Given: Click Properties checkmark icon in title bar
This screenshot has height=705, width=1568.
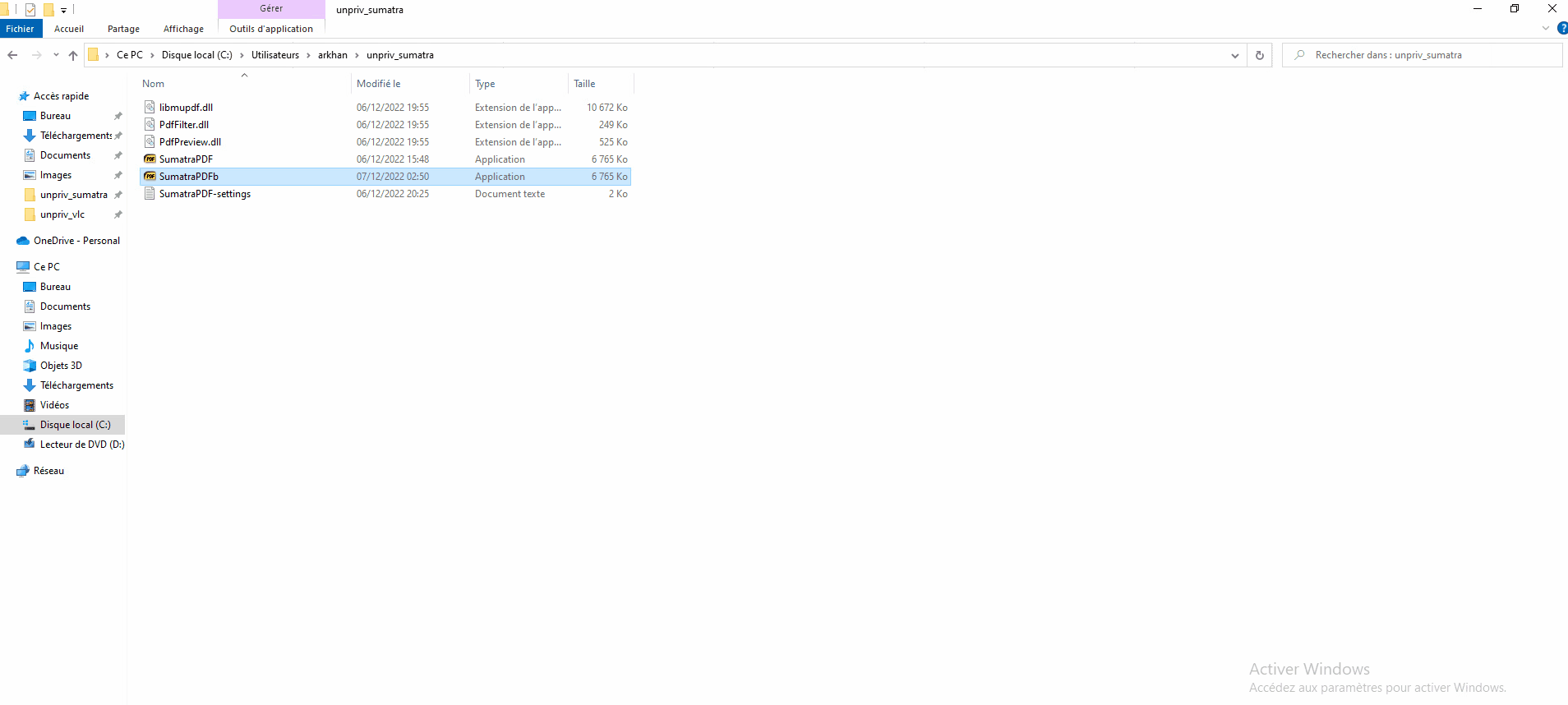Looking at the screenshot, I should point(30,10).
